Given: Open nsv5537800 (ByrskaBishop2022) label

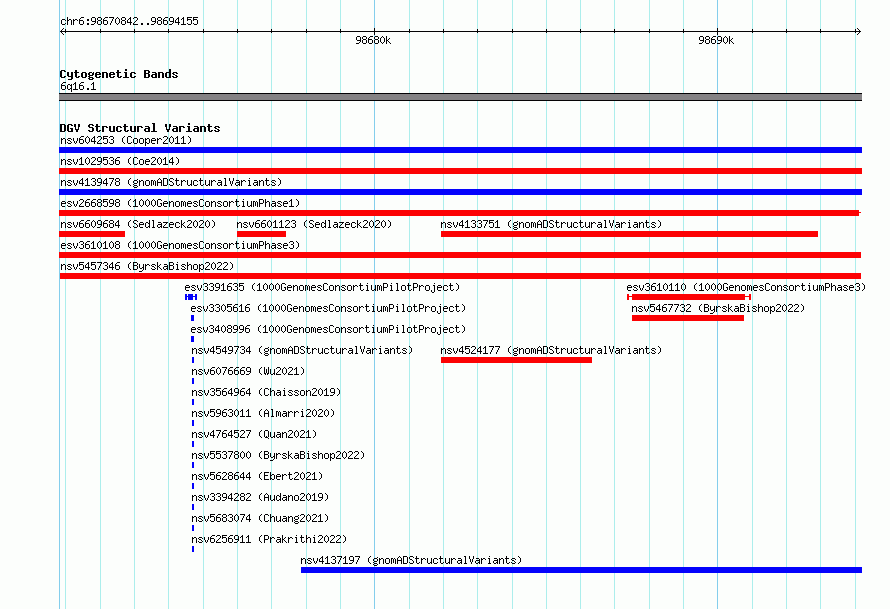Looking at the screenshot, I should (x=278, y=455).
